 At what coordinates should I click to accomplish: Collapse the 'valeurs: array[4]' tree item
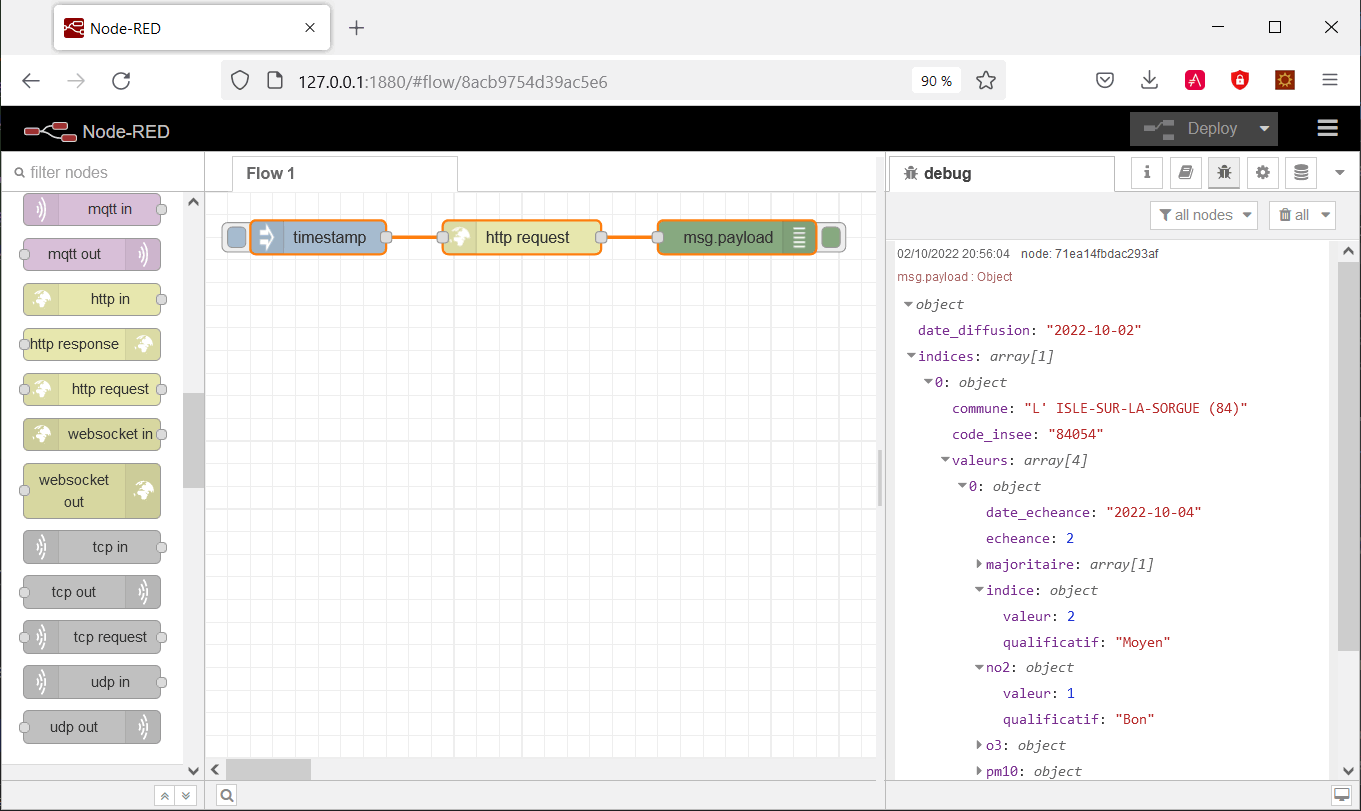945,460
